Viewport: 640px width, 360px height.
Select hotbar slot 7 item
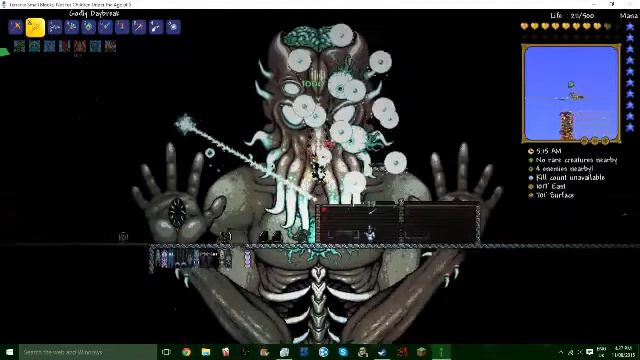(x=122, y=27)
